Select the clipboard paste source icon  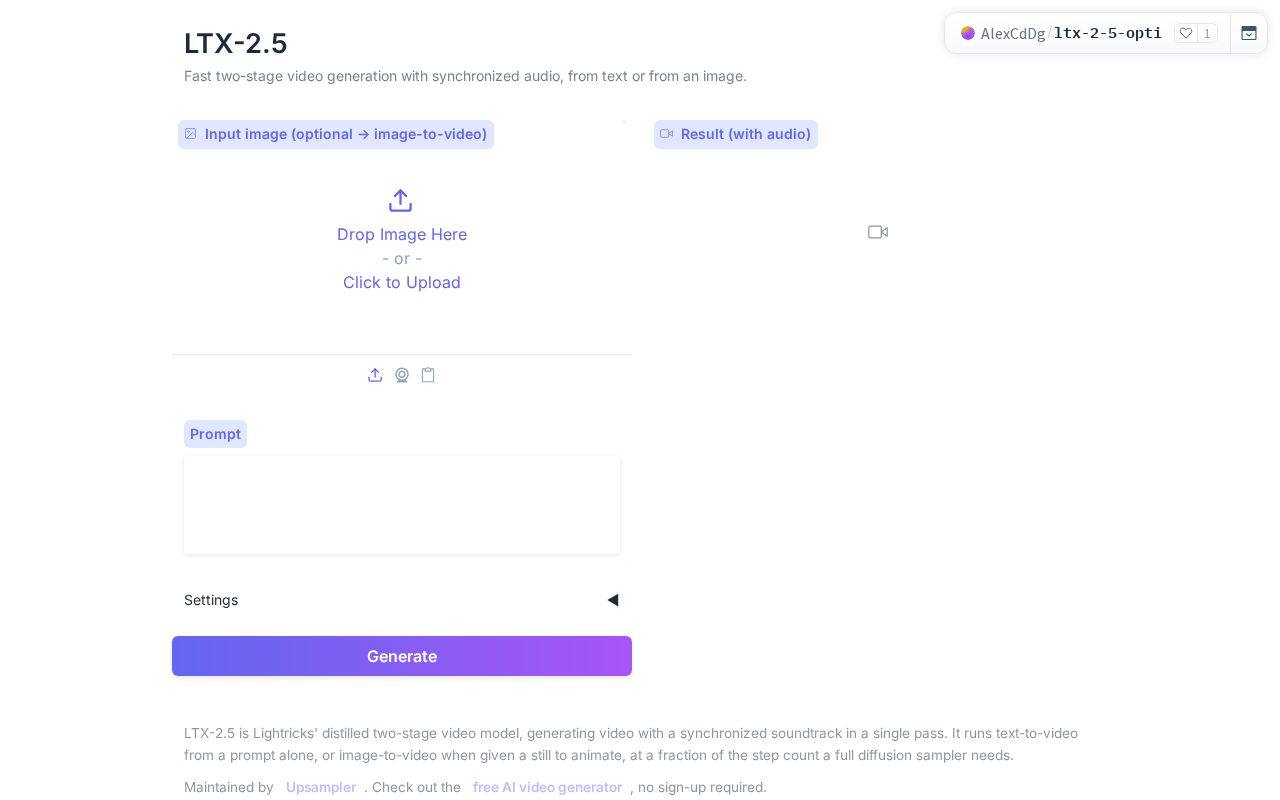click(x=428, y=375)
